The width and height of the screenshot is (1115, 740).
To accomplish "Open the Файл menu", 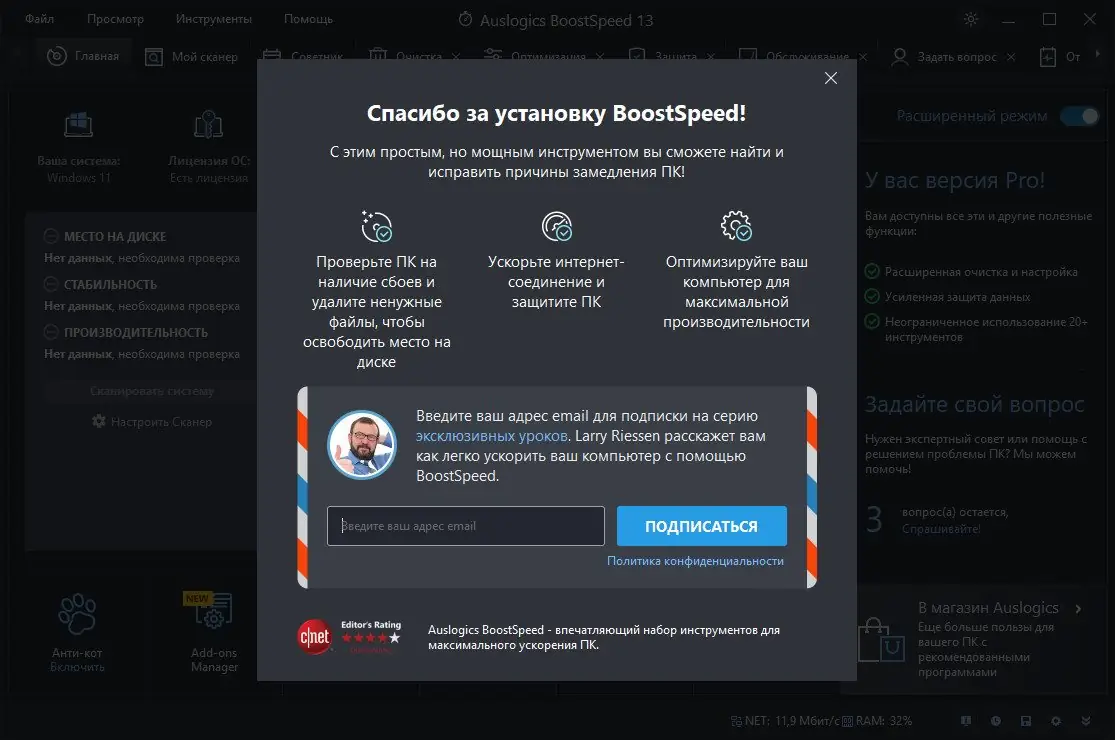I will tap(40, 19).
